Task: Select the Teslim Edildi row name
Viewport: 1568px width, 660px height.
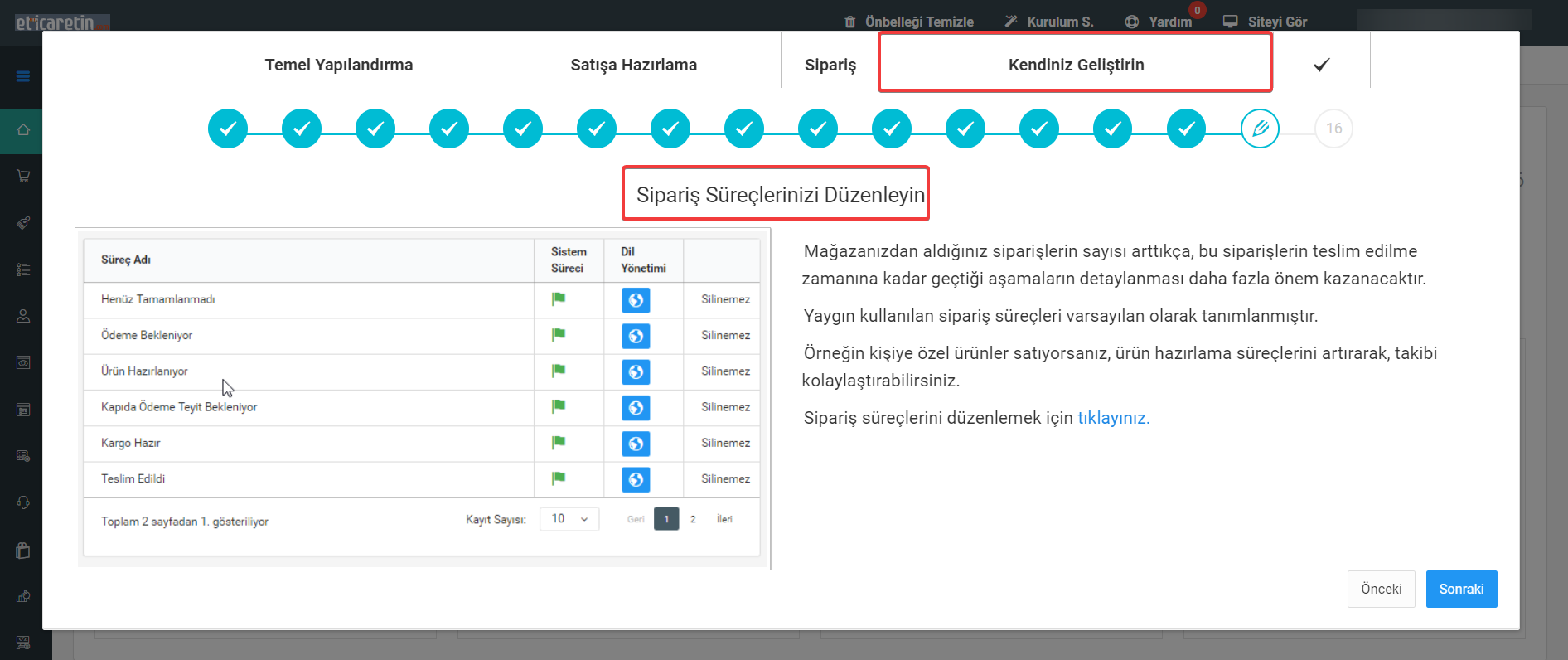Action: pyautogui.click(x=133, y=479)
